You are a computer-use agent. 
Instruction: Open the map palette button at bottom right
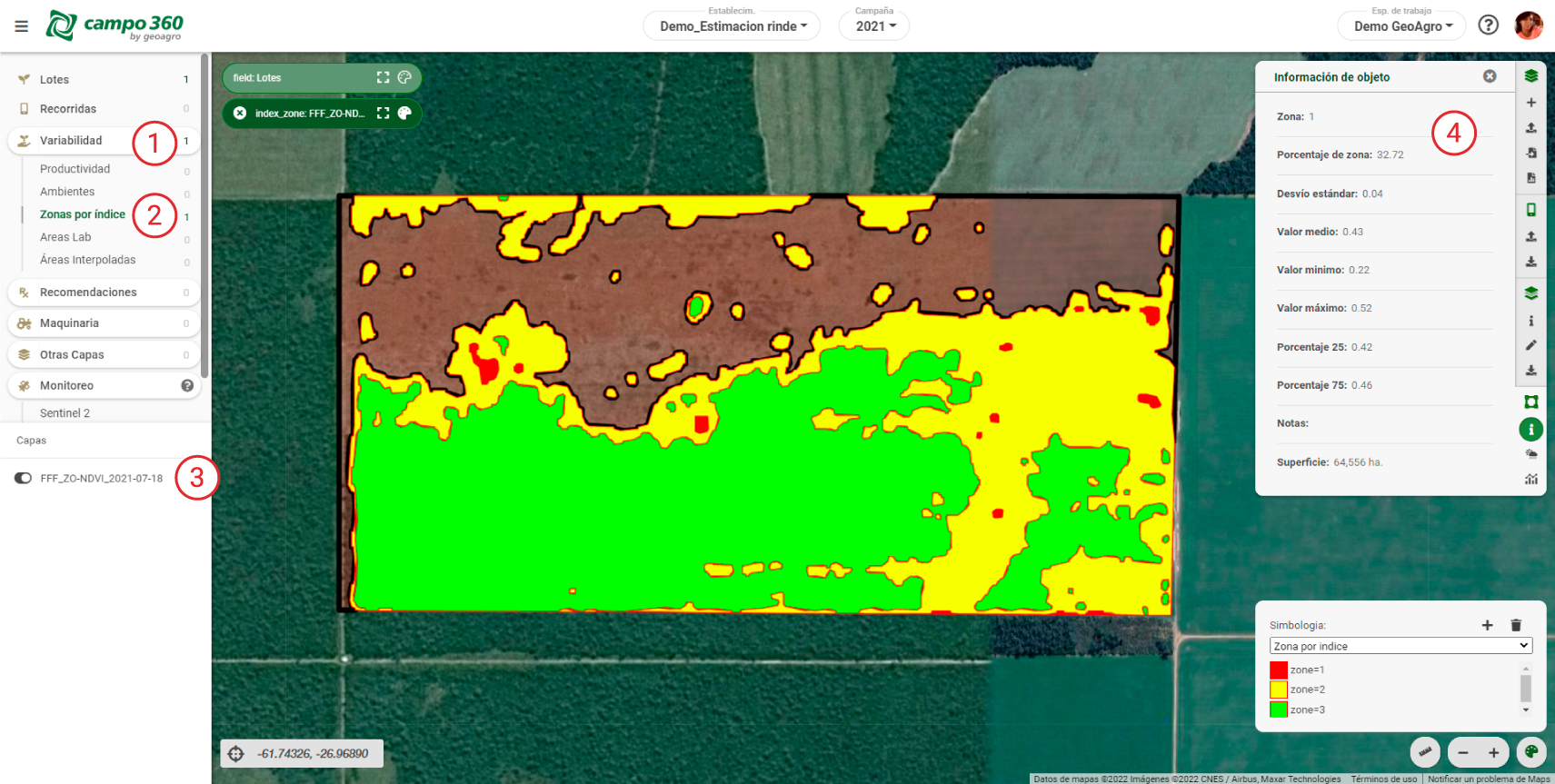(x=1531, y=752)
